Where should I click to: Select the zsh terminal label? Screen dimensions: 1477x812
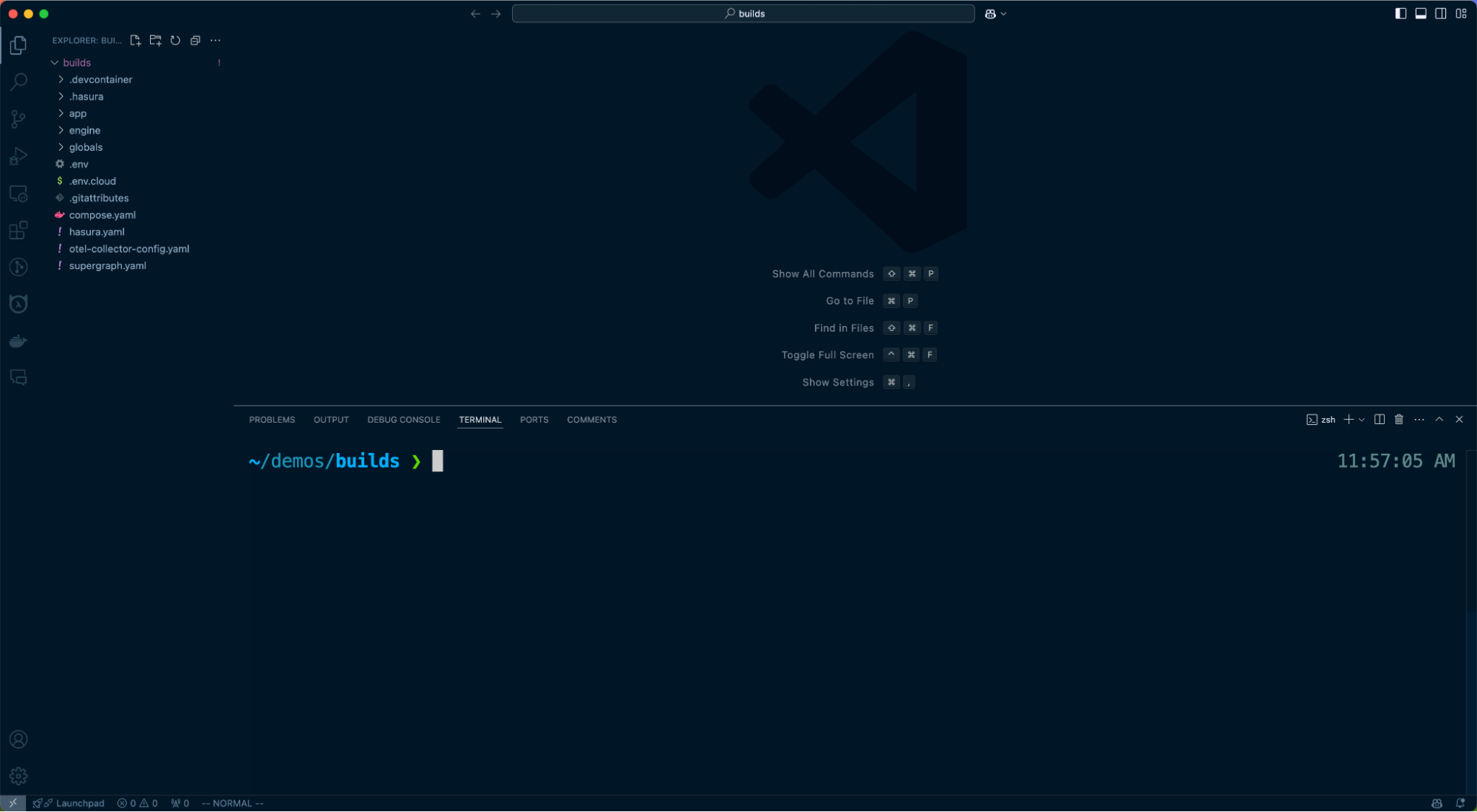coord(1320,420)
